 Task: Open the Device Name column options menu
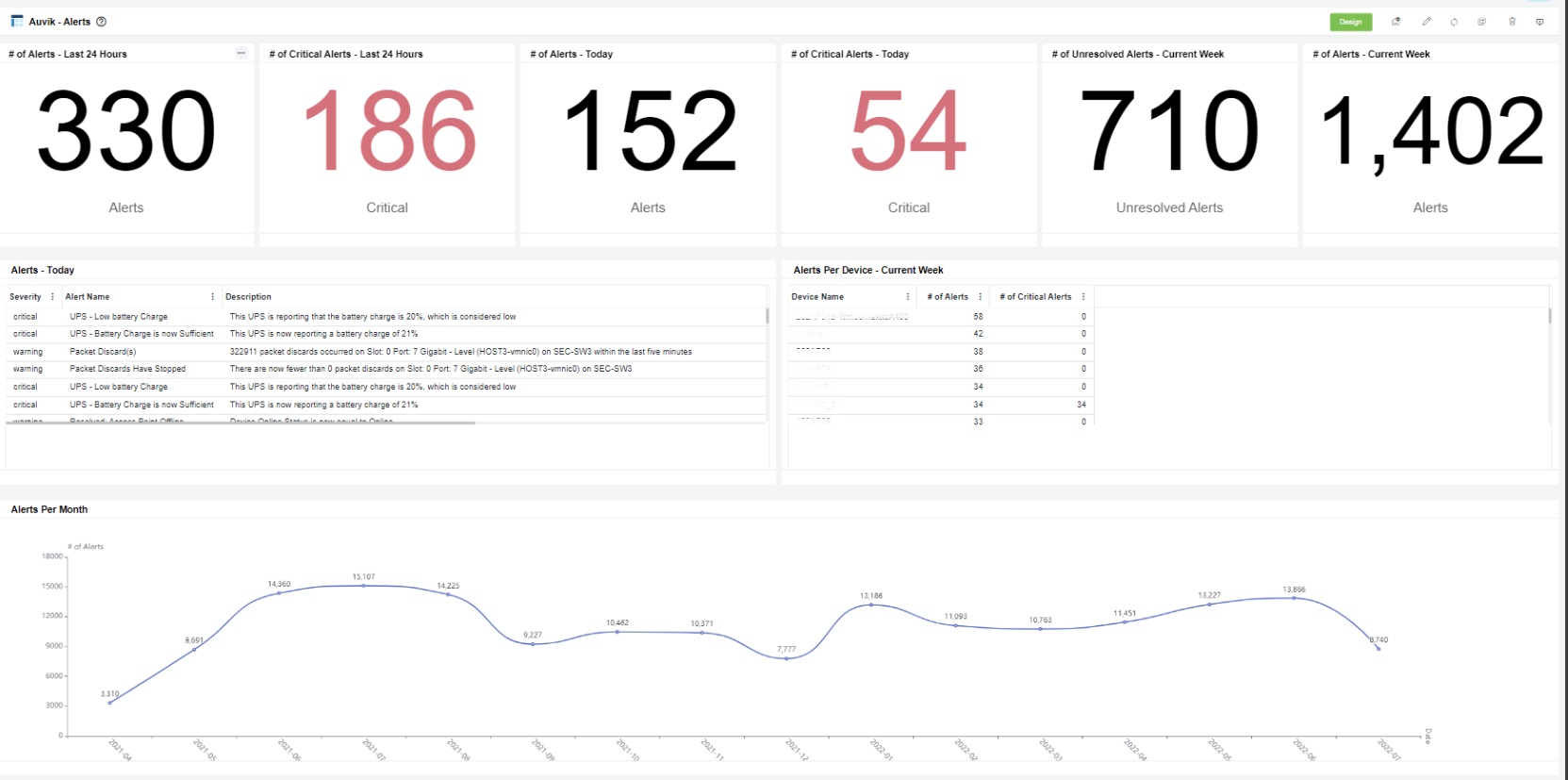907,297
